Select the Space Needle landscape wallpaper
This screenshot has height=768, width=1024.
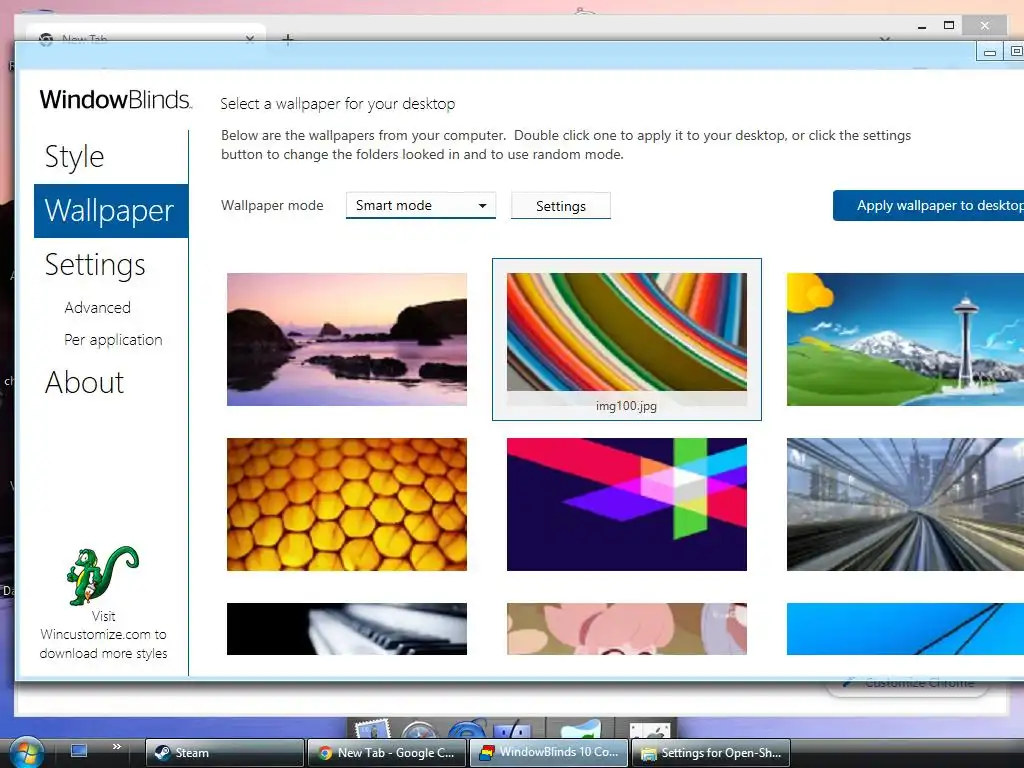pyautogui.click(x=905, y=340)
